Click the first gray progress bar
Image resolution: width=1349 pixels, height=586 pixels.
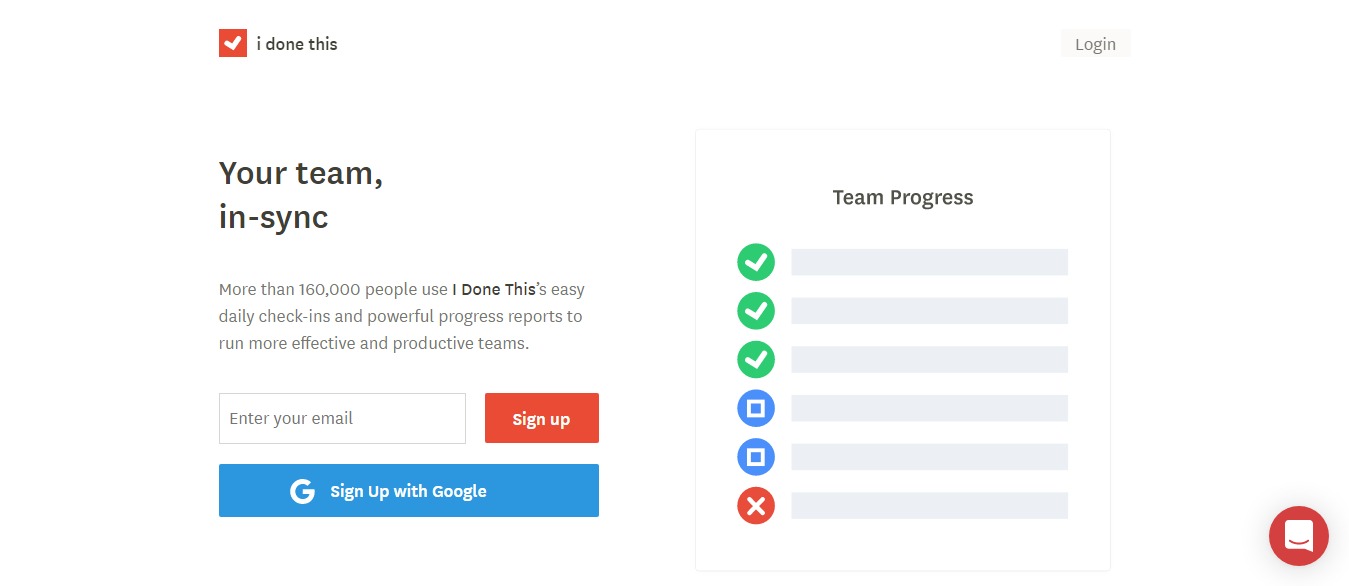tap(929, 262)
